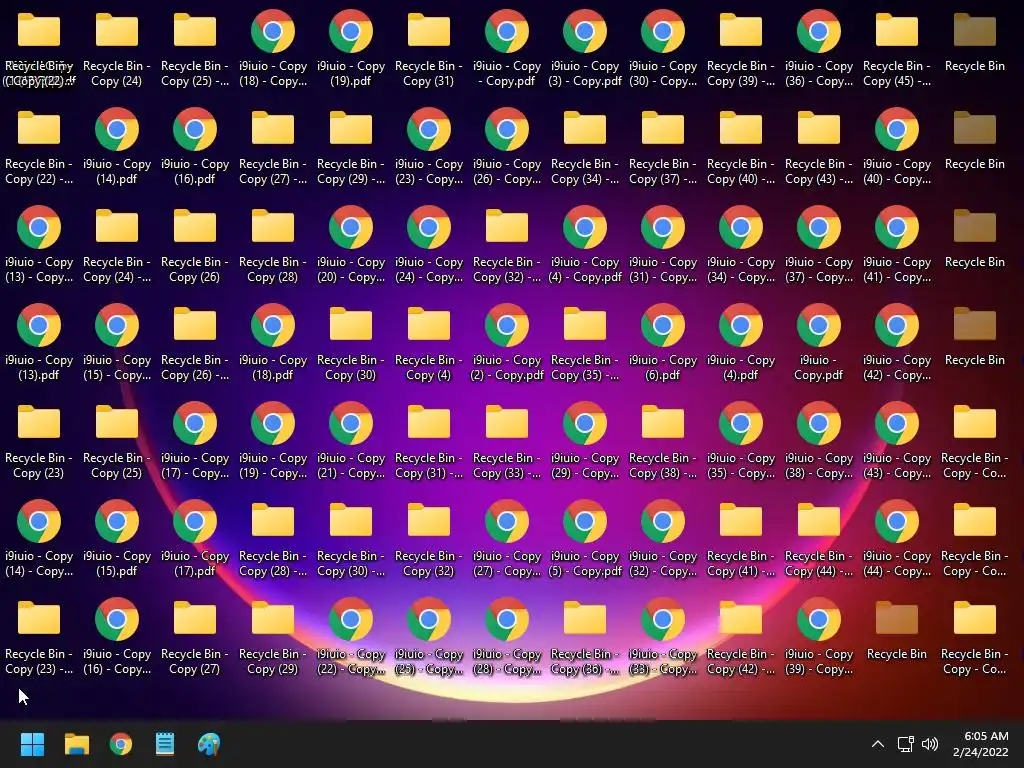This screenshot has height=768, width=1024.
Task: Select file i9iuio - Copy (30) - Copy
Action: [663, 49]
